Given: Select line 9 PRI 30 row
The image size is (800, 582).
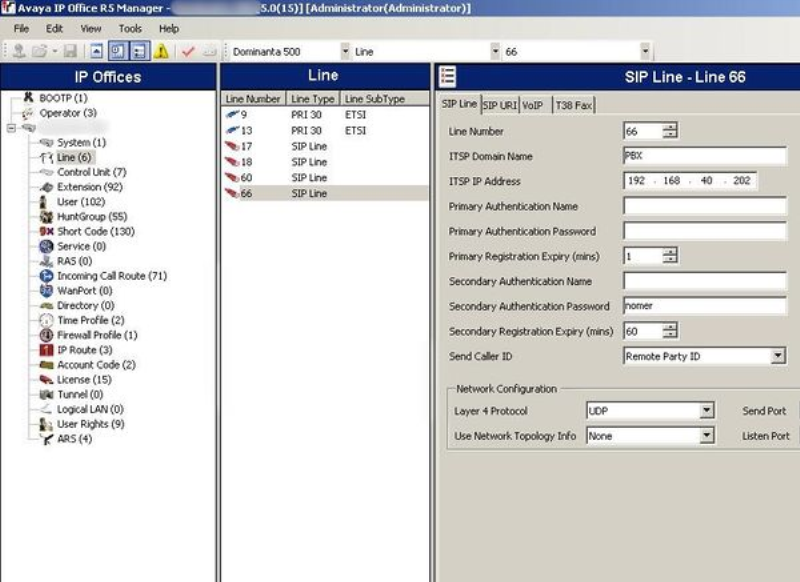Looking at the screenshot, I should coord(325,115).
